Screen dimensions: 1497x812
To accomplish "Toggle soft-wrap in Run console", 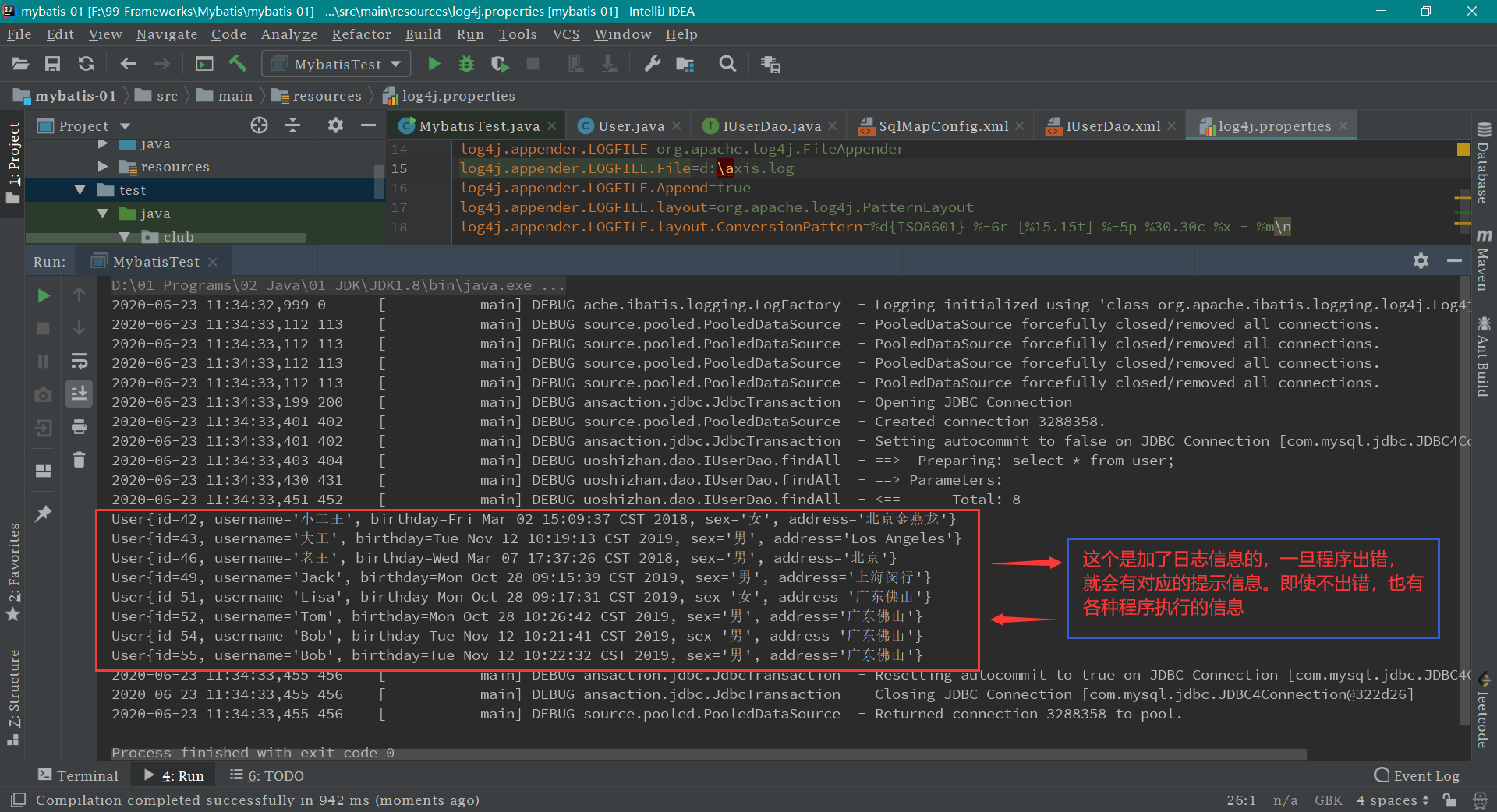I will tap(79, 361).
